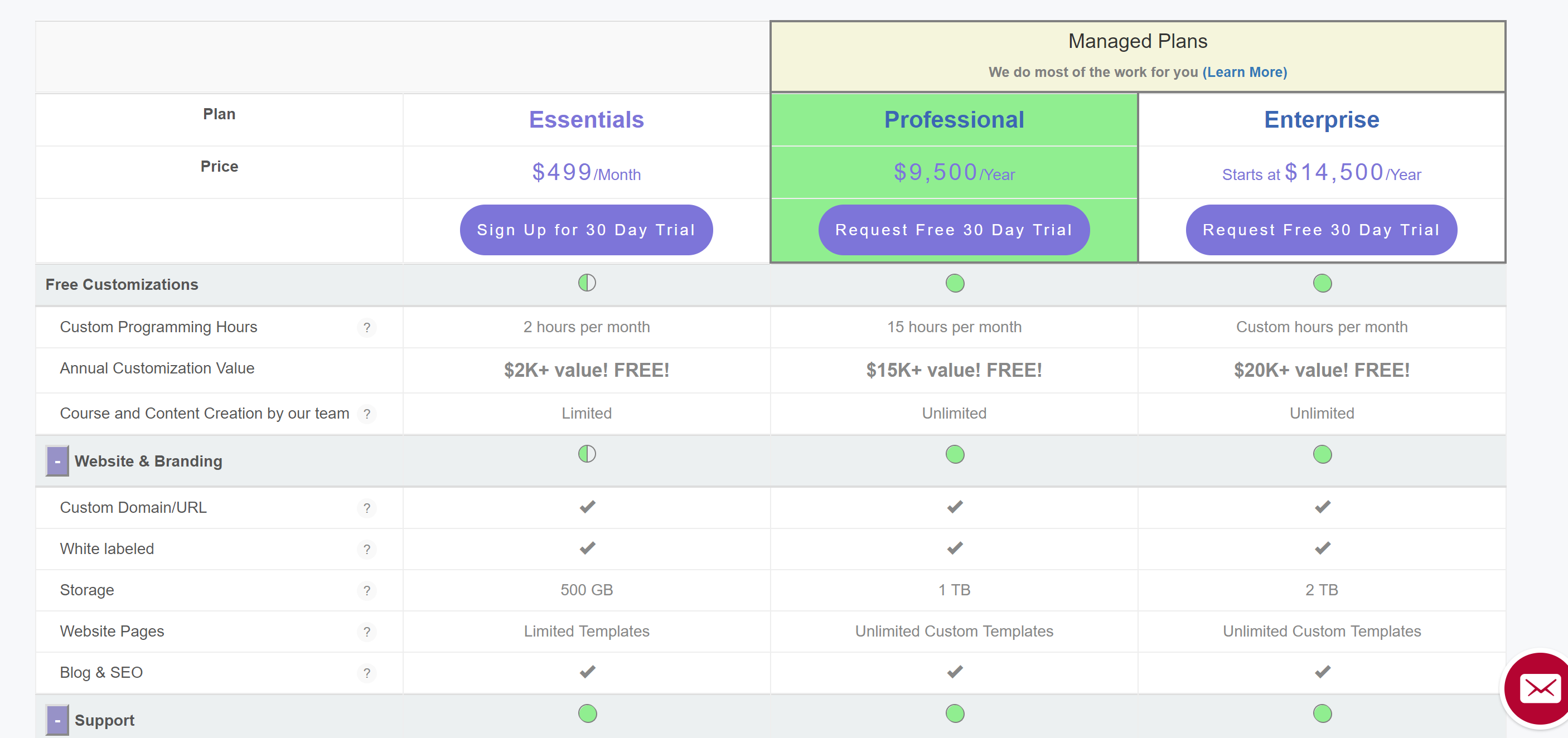Open help for Website Pages
Screen dimensions: 1568x738
coord(367,632)
